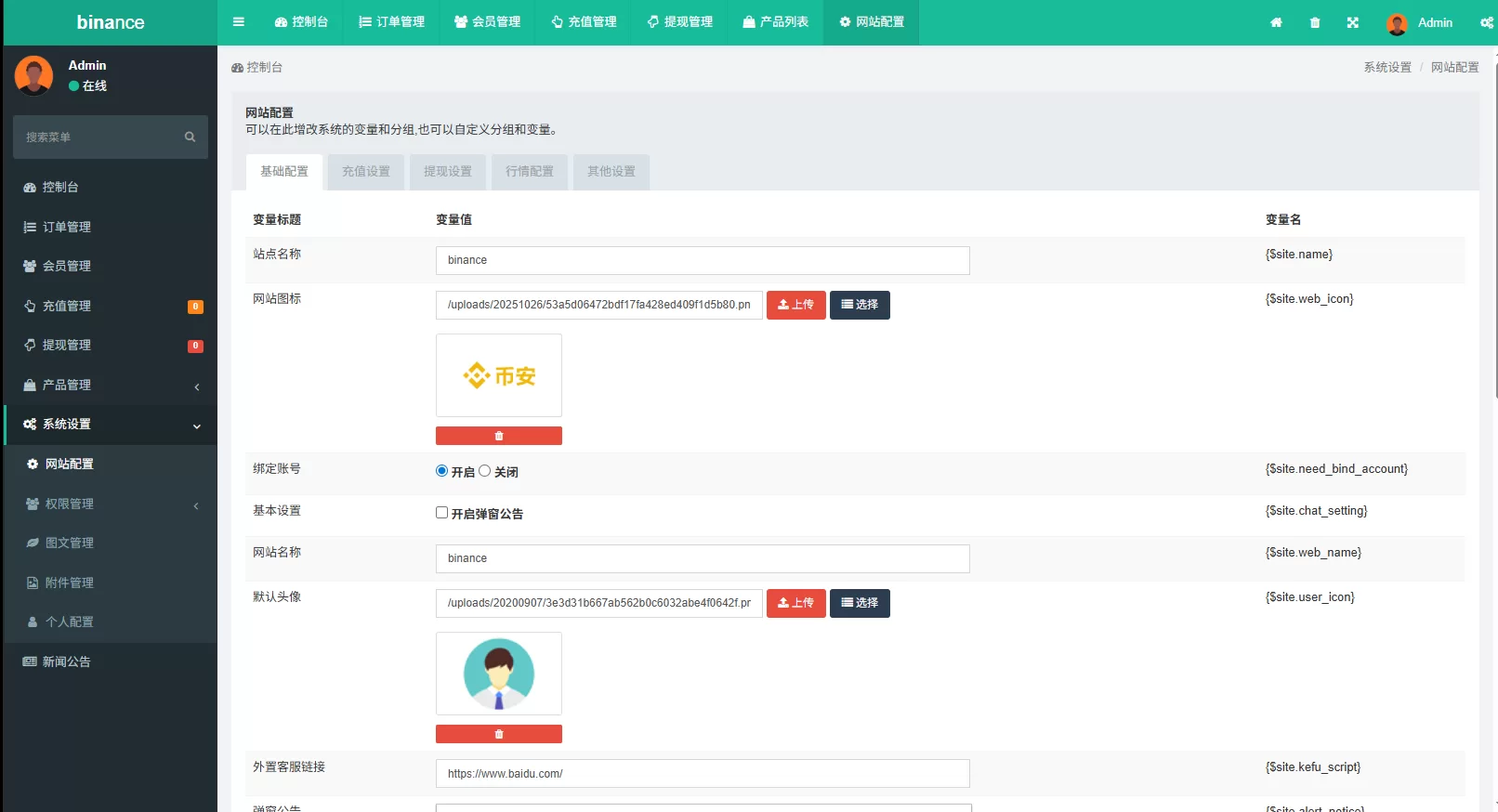Click the hamburger menu toggle icon
Image resolution: width=1498 pixels, height=812 pixels.
pyautogui.click(x=239, y=22)
